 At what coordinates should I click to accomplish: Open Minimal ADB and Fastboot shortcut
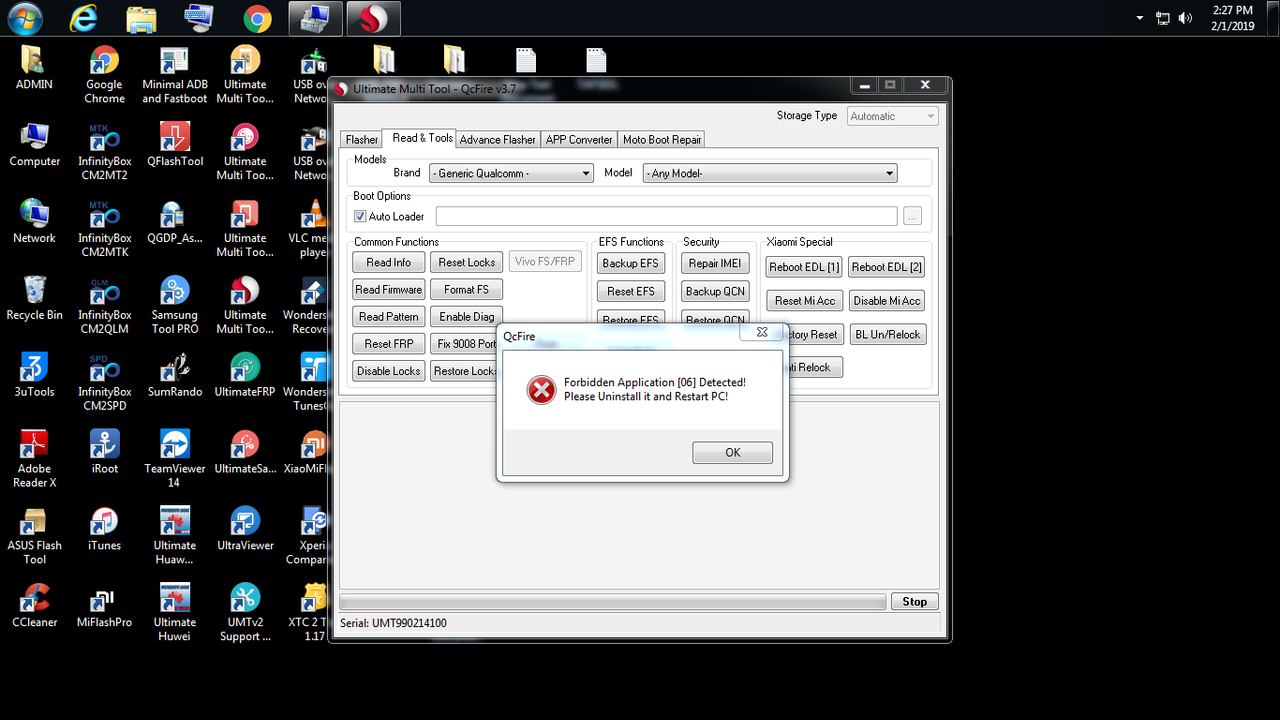pyautogui.click(x=175, y=75)
